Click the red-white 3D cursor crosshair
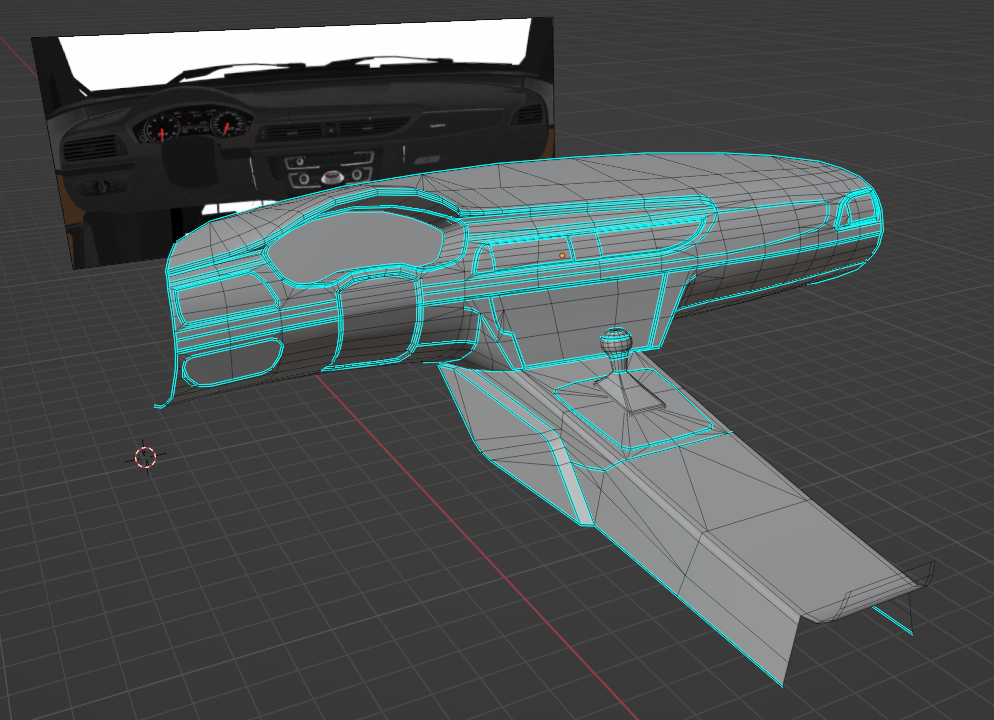Viewport: 994px width, 720px height. click(x=146, y=456)
